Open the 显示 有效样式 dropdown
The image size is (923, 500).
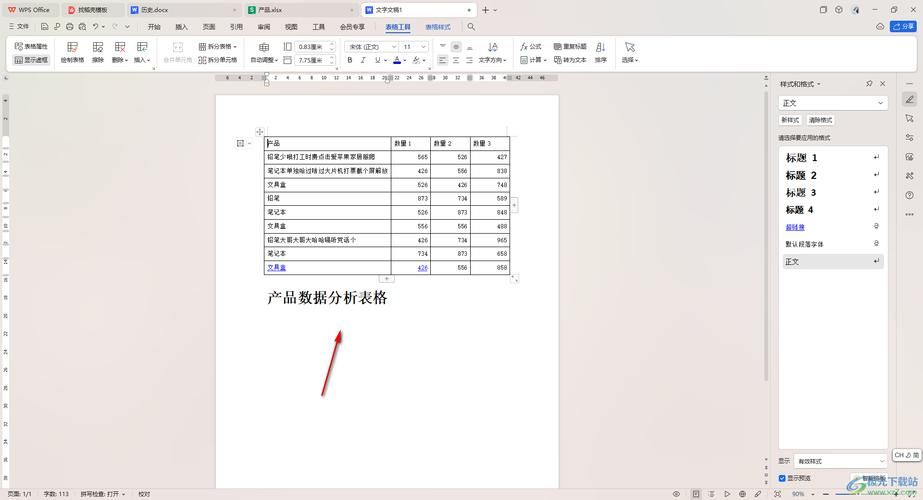coord(840,461)
